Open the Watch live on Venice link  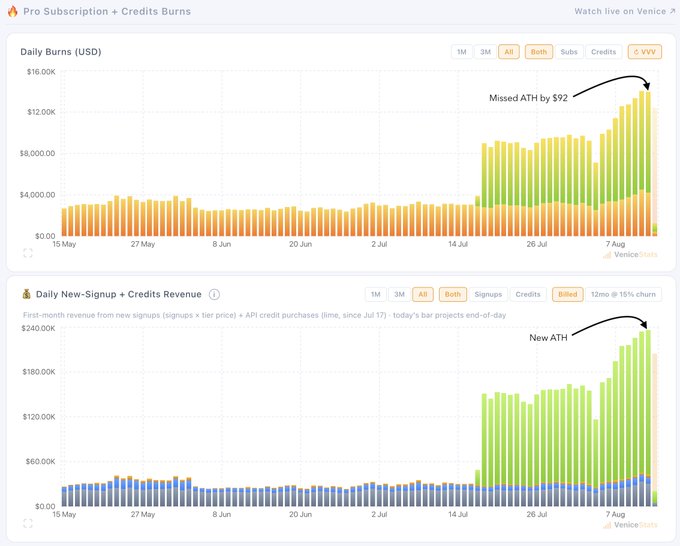pos(624,11)
